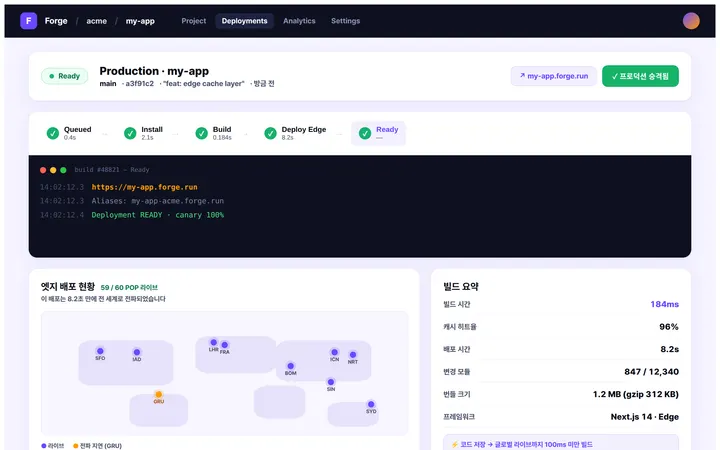The width and height of the screenshot is (720, 450).
Task: Open the Project tab
Action: pos(194,21)
